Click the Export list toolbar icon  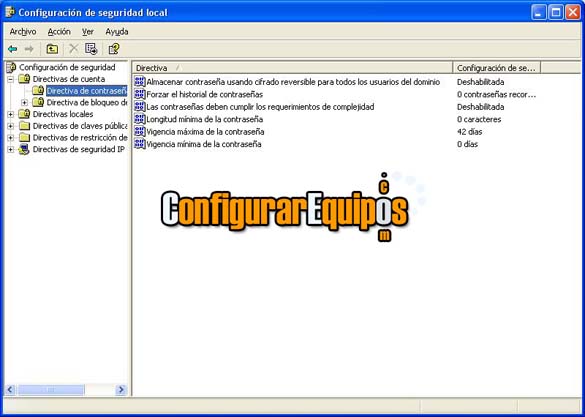coord(91,48)
